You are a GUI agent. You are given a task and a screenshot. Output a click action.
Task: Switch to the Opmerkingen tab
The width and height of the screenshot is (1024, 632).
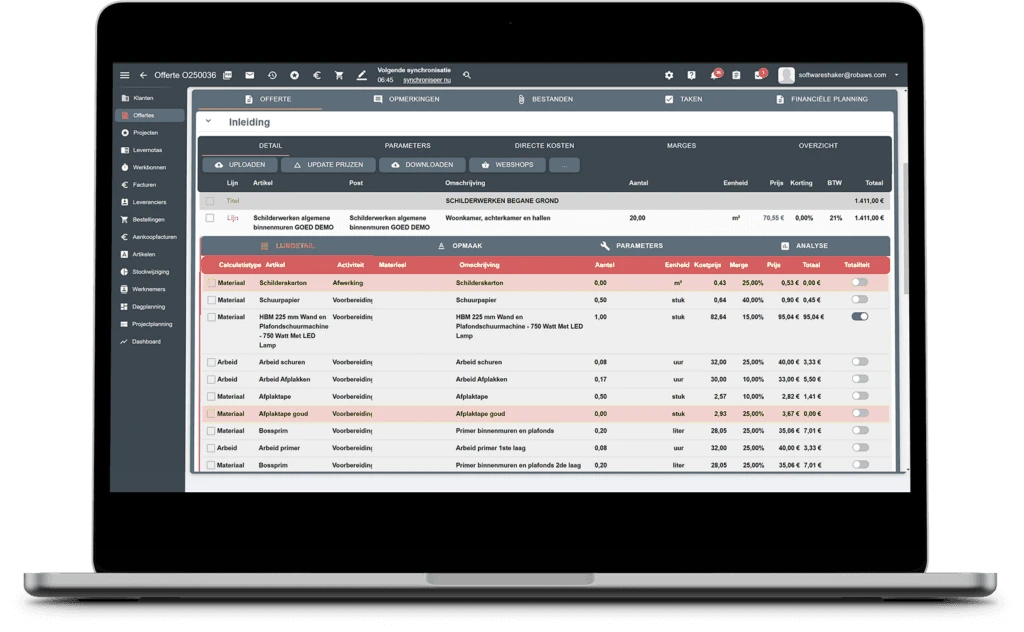[x=406, y=99]
